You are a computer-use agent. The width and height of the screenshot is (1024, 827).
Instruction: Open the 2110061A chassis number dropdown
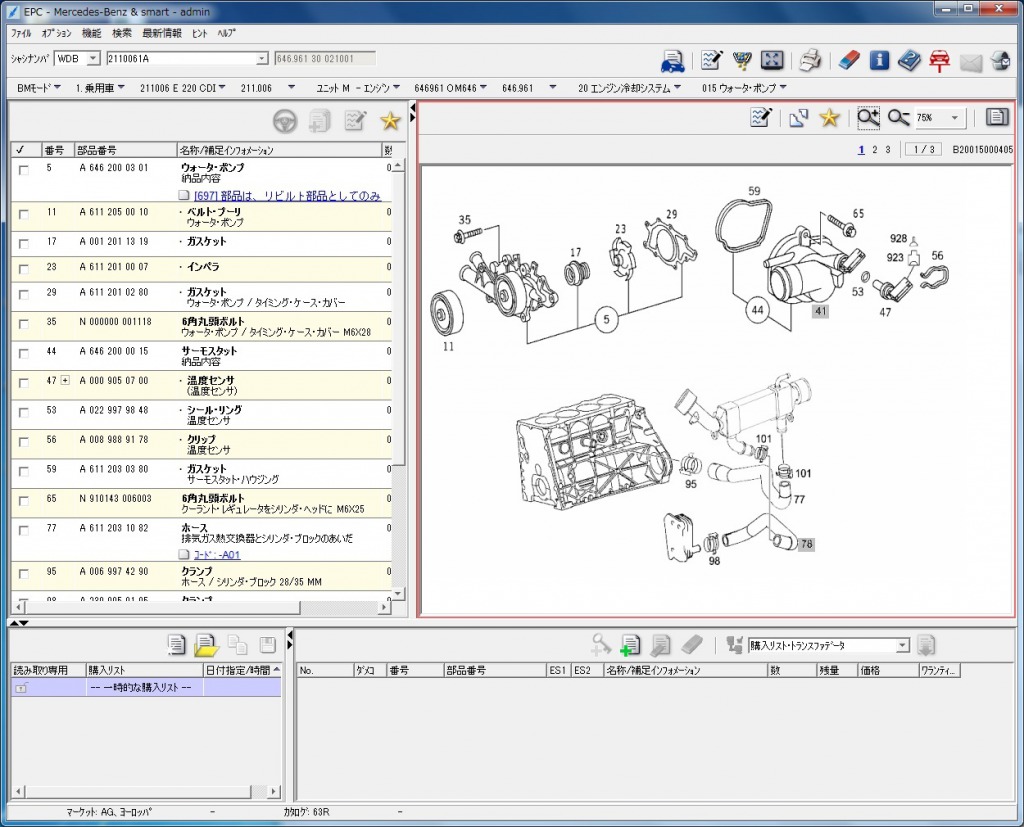[x=262, y=59]
